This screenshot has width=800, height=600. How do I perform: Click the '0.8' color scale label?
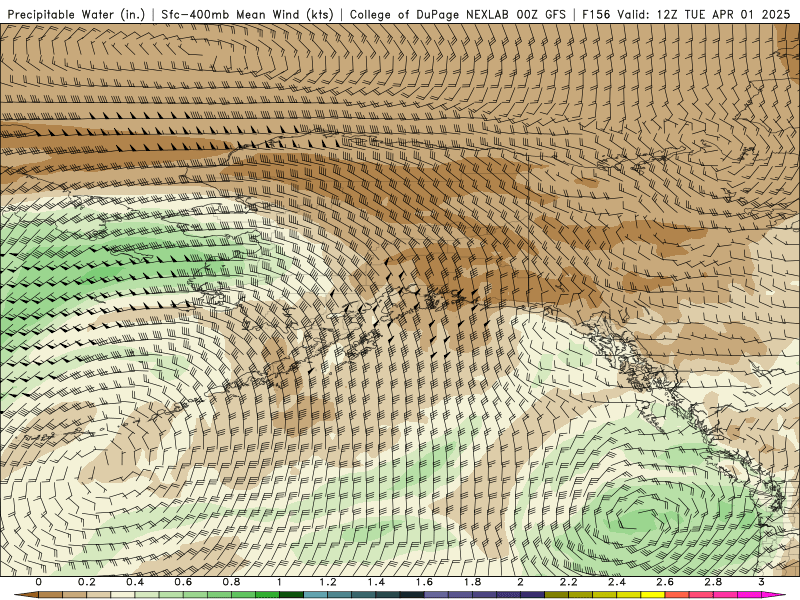pos(232,582)
